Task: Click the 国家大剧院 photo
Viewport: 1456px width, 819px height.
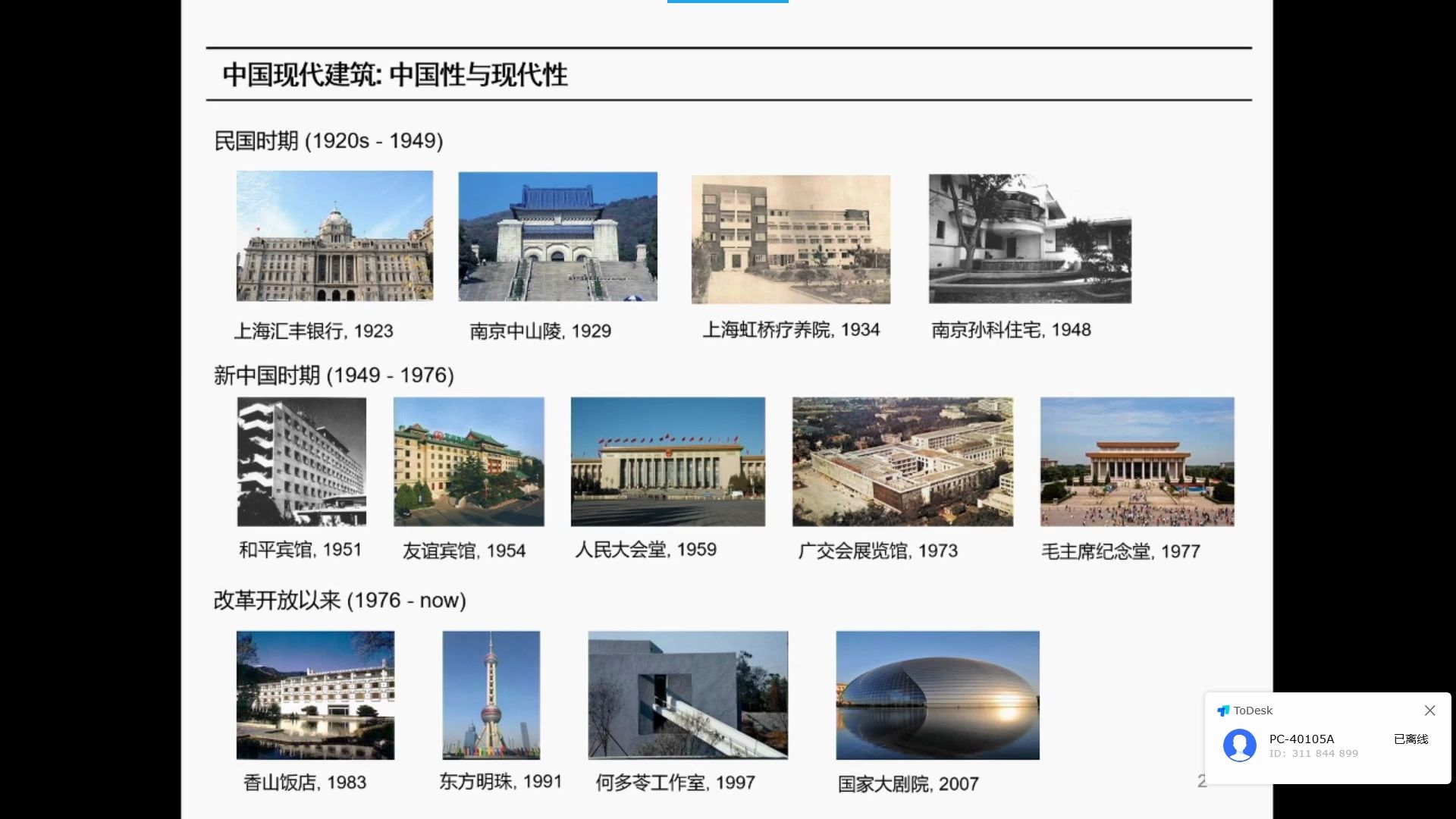Action: point(937,695)
